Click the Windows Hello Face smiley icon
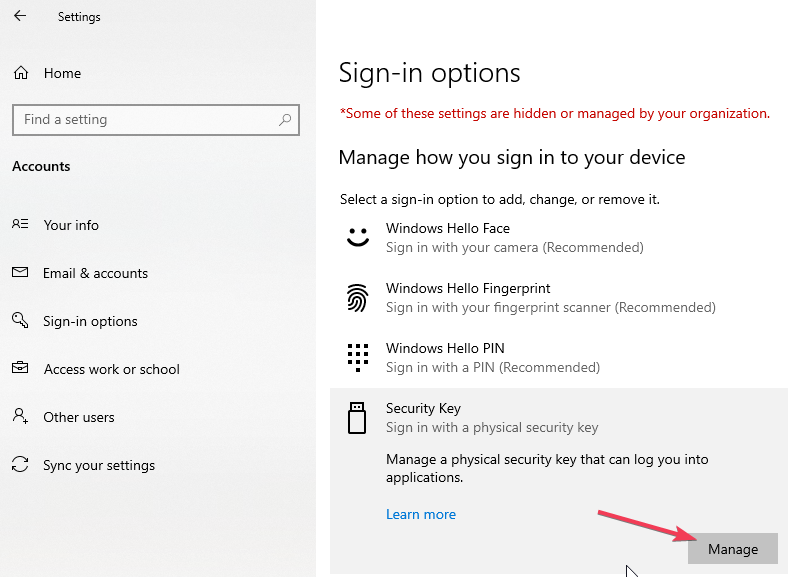 tap(358, 238)
